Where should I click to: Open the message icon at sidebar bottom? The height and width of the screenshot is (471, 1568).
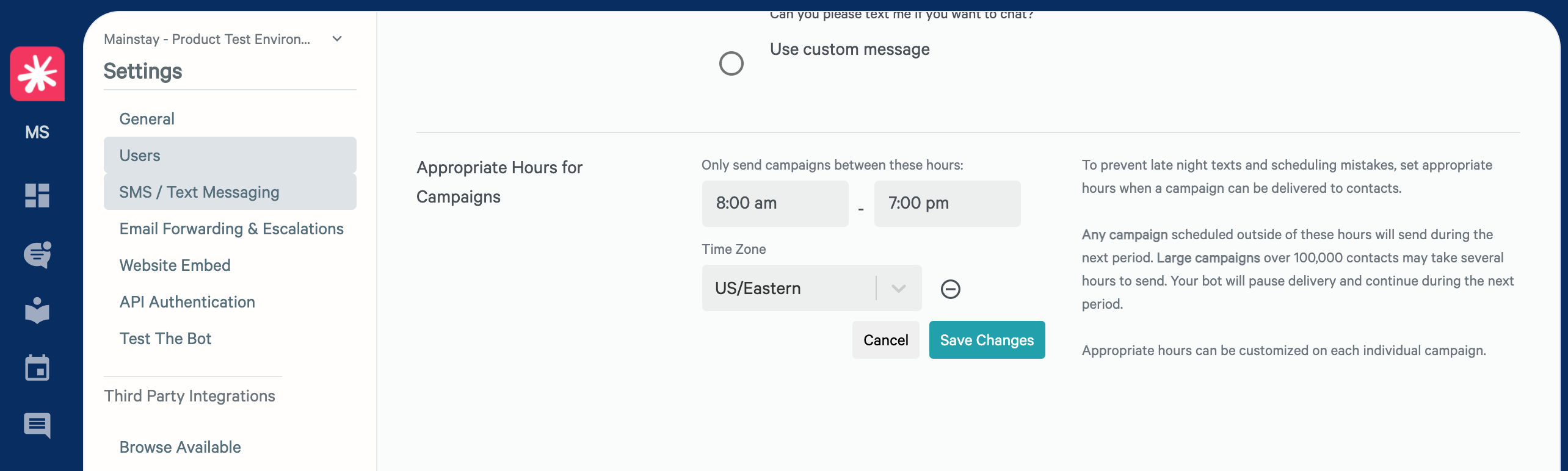coord(37,425)
